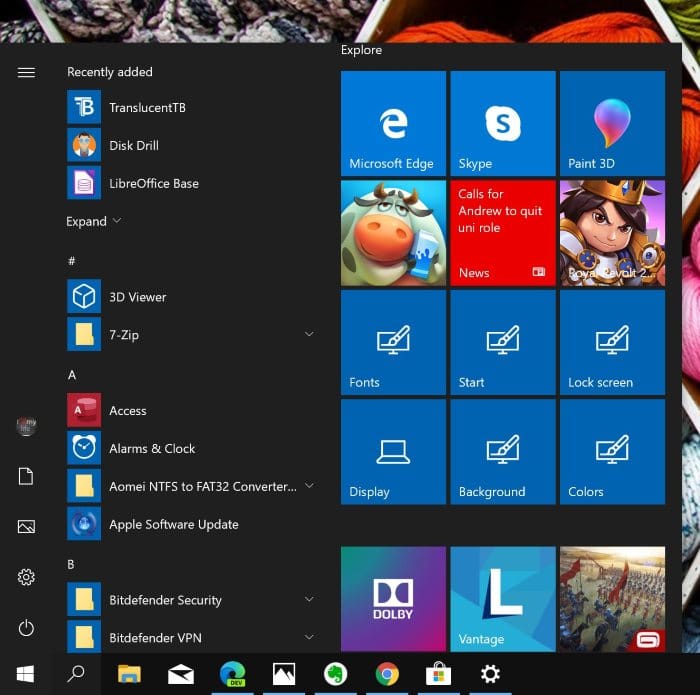Open the Display settings tile

click(x=393, y=452)
